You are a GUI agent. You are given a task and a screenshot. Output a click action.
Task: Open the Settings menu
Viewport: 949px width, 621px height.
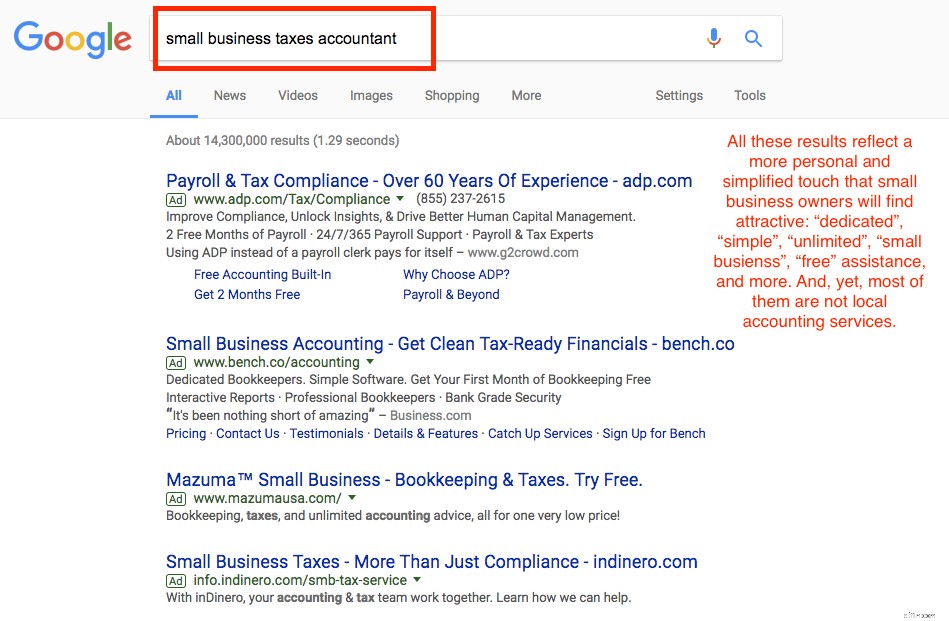(x=679, y=95)
